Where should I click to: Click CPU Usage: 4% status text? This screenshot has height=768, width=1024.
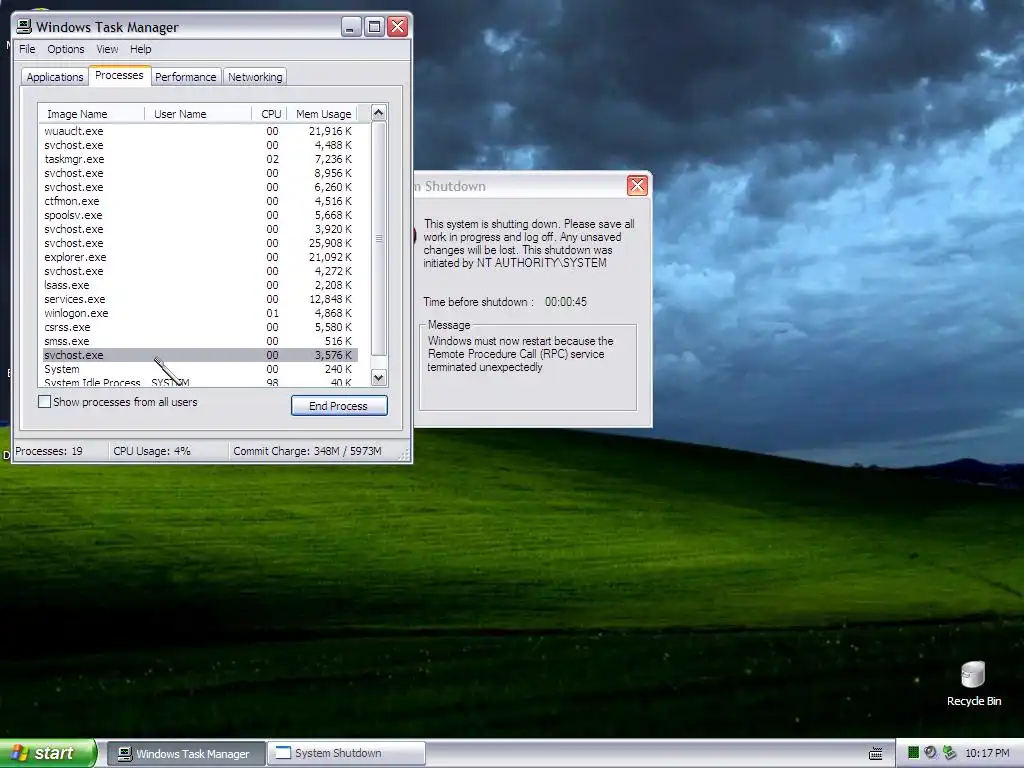[152, 451]
